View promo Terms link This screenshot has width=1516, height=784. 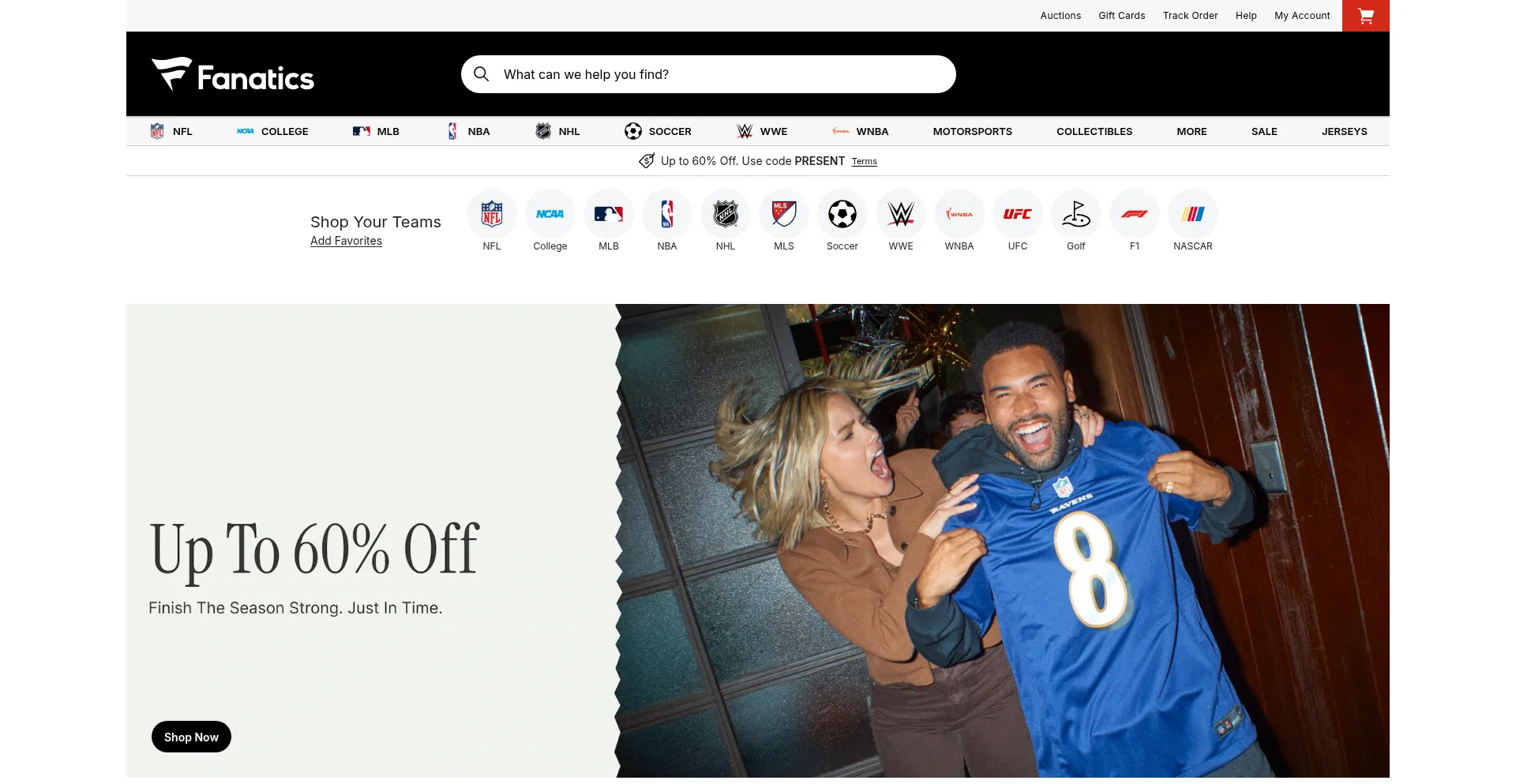tap(864, 162)
